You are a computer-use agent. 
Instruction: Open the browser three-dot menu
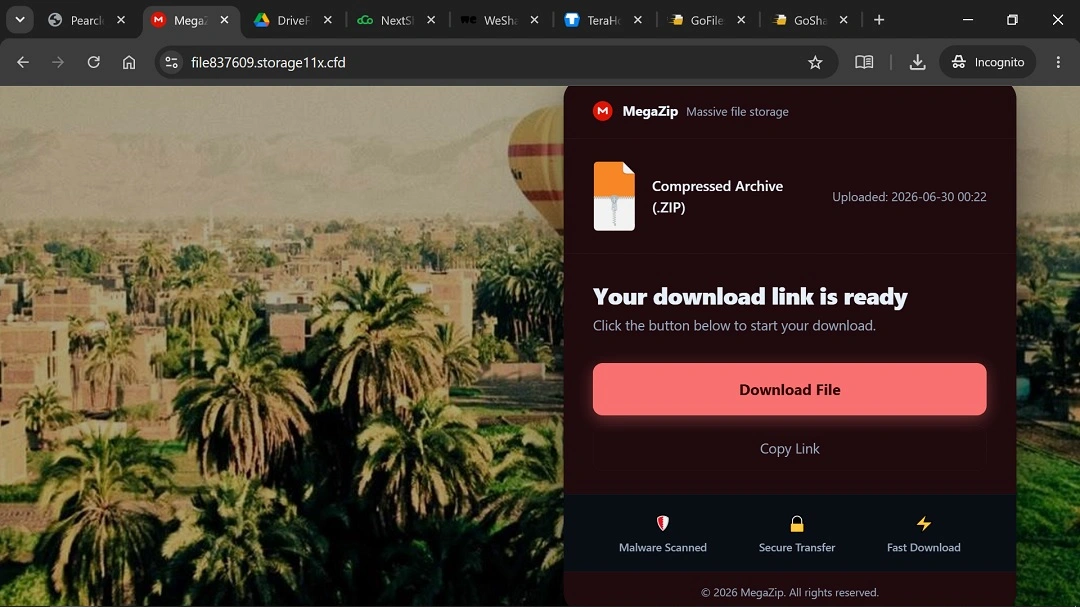tap(1059, 62)
